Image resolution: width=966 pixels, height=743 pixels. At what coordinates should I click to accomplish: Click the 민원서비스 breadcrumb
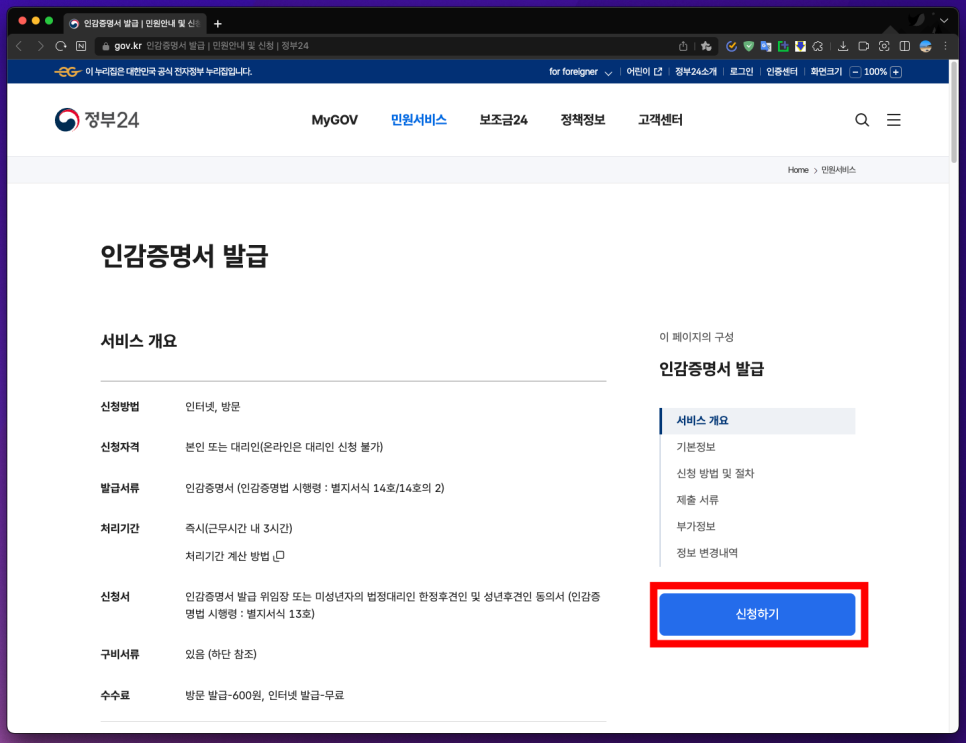[838, 170]
